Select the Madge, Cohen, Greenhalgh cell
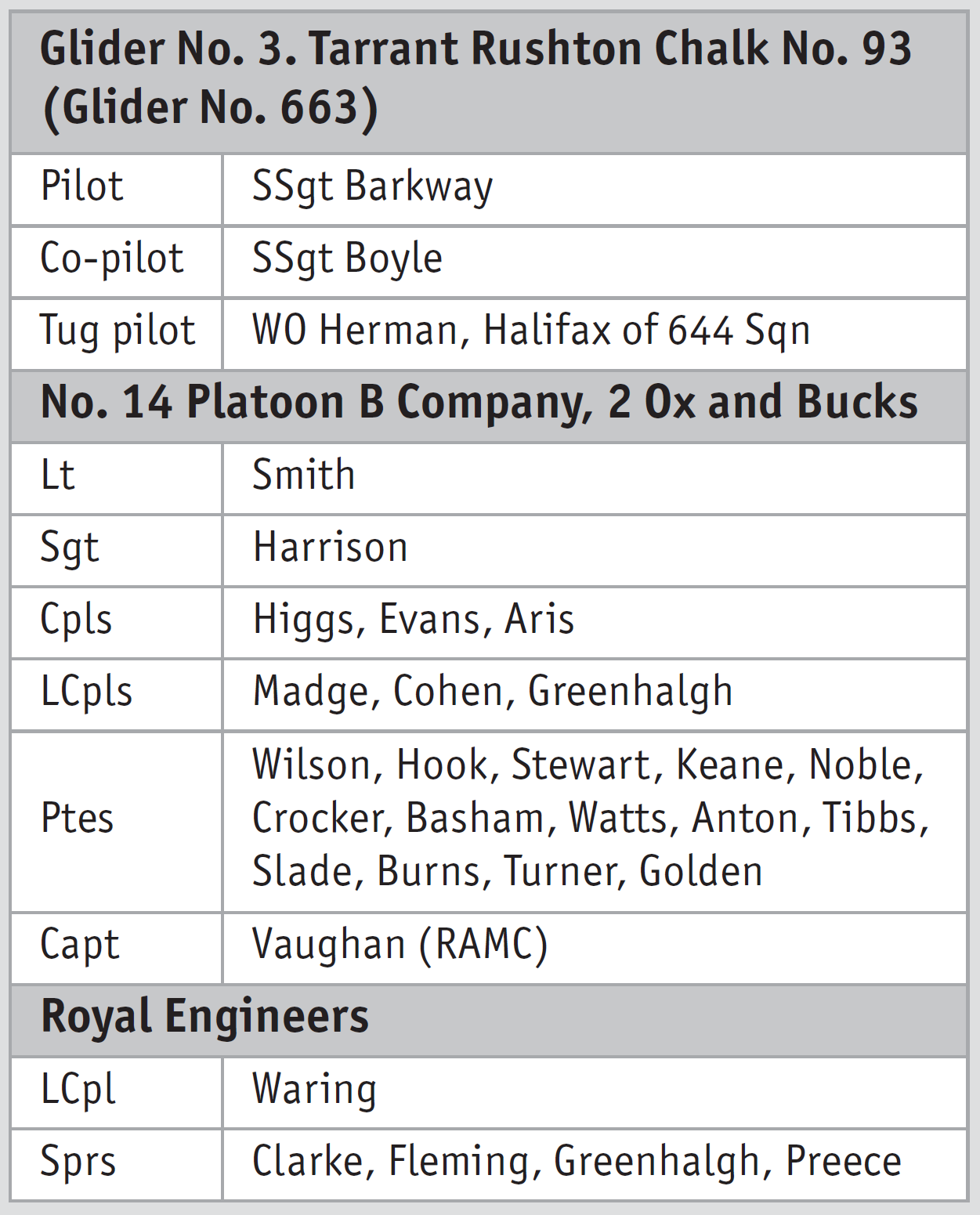980x1215 pixels. (x=492, y=692)
